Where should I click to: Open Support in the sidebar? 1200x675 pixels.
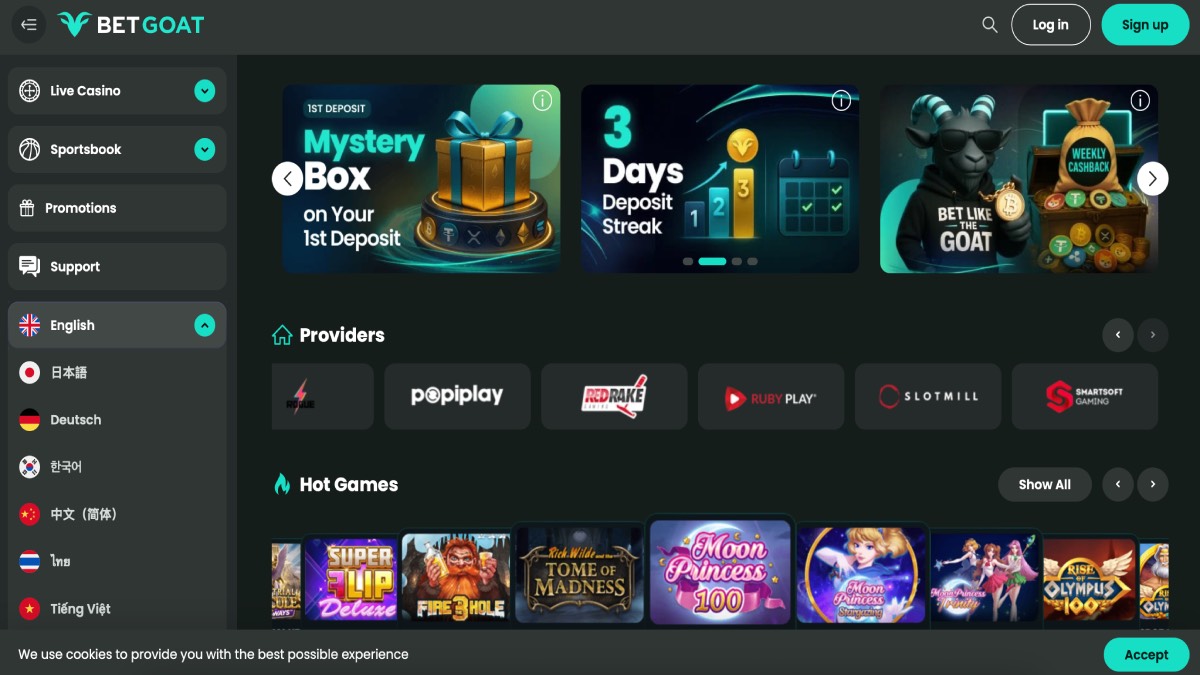pos(117,267)
